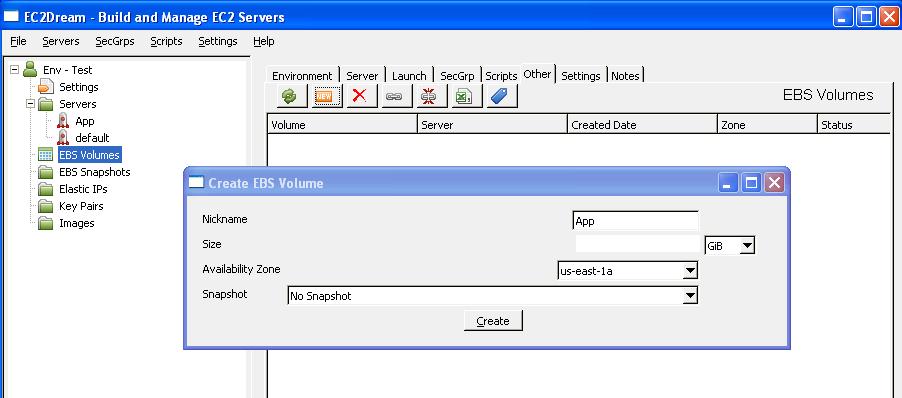
Task: Click the Env - Test user icon
Action: [x=30, y=70]
